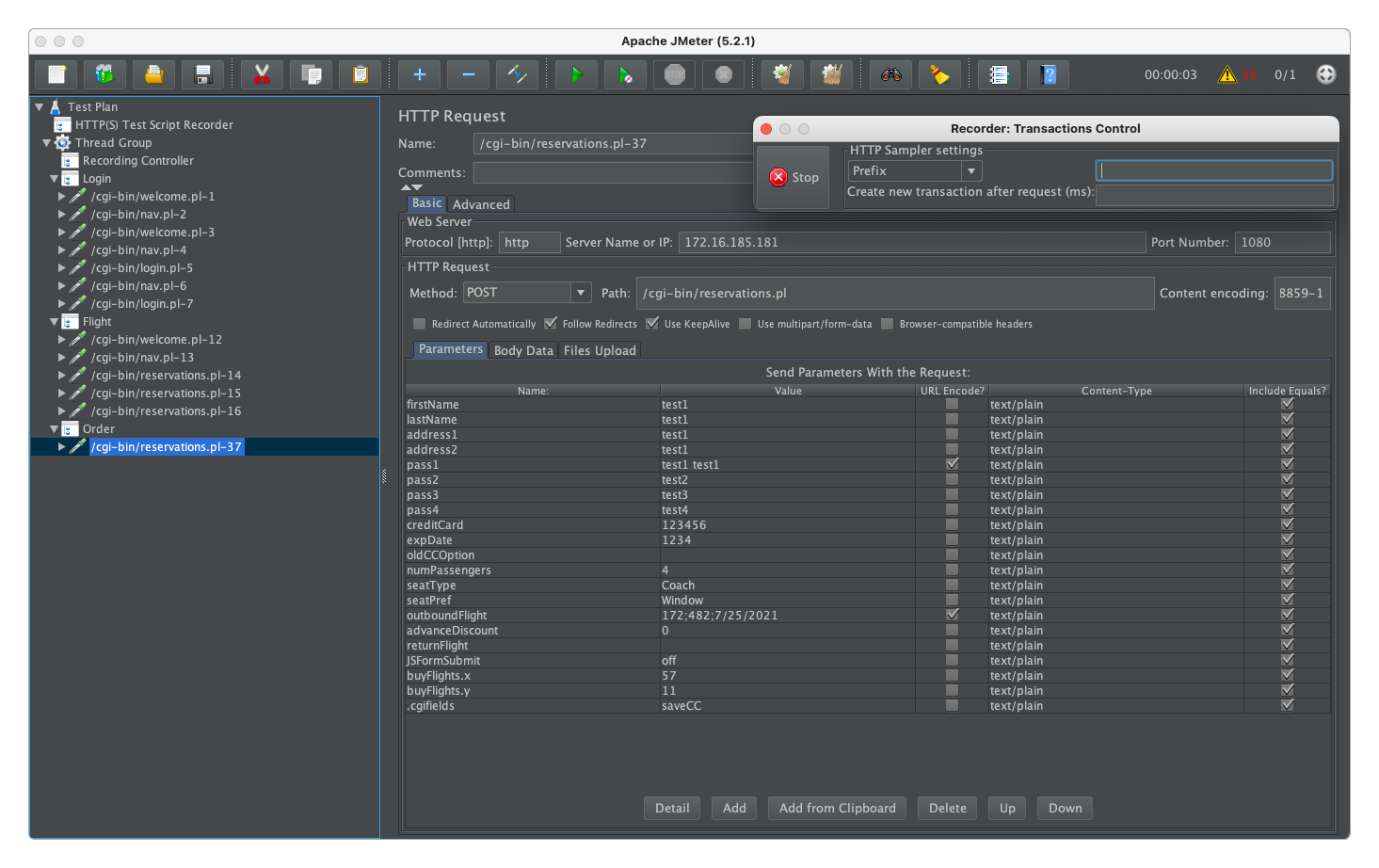Select Recording Controller in tree
1379x868 pixels.
138,161
